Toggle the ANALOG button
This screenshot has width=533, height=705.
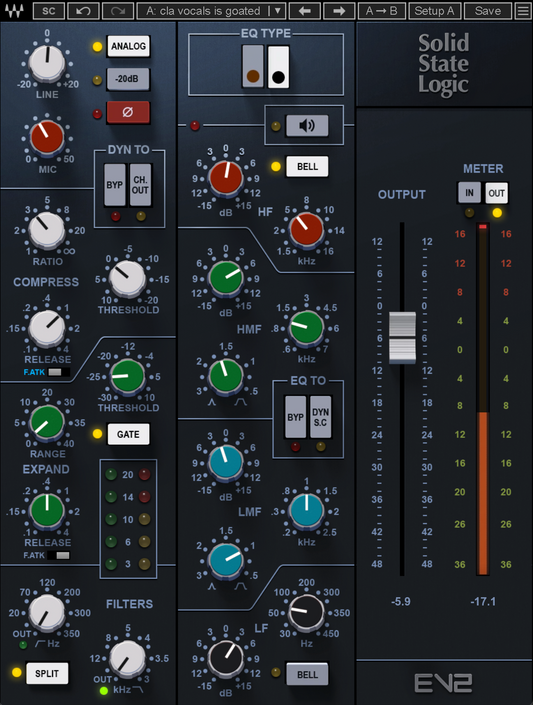pos(128,46)
